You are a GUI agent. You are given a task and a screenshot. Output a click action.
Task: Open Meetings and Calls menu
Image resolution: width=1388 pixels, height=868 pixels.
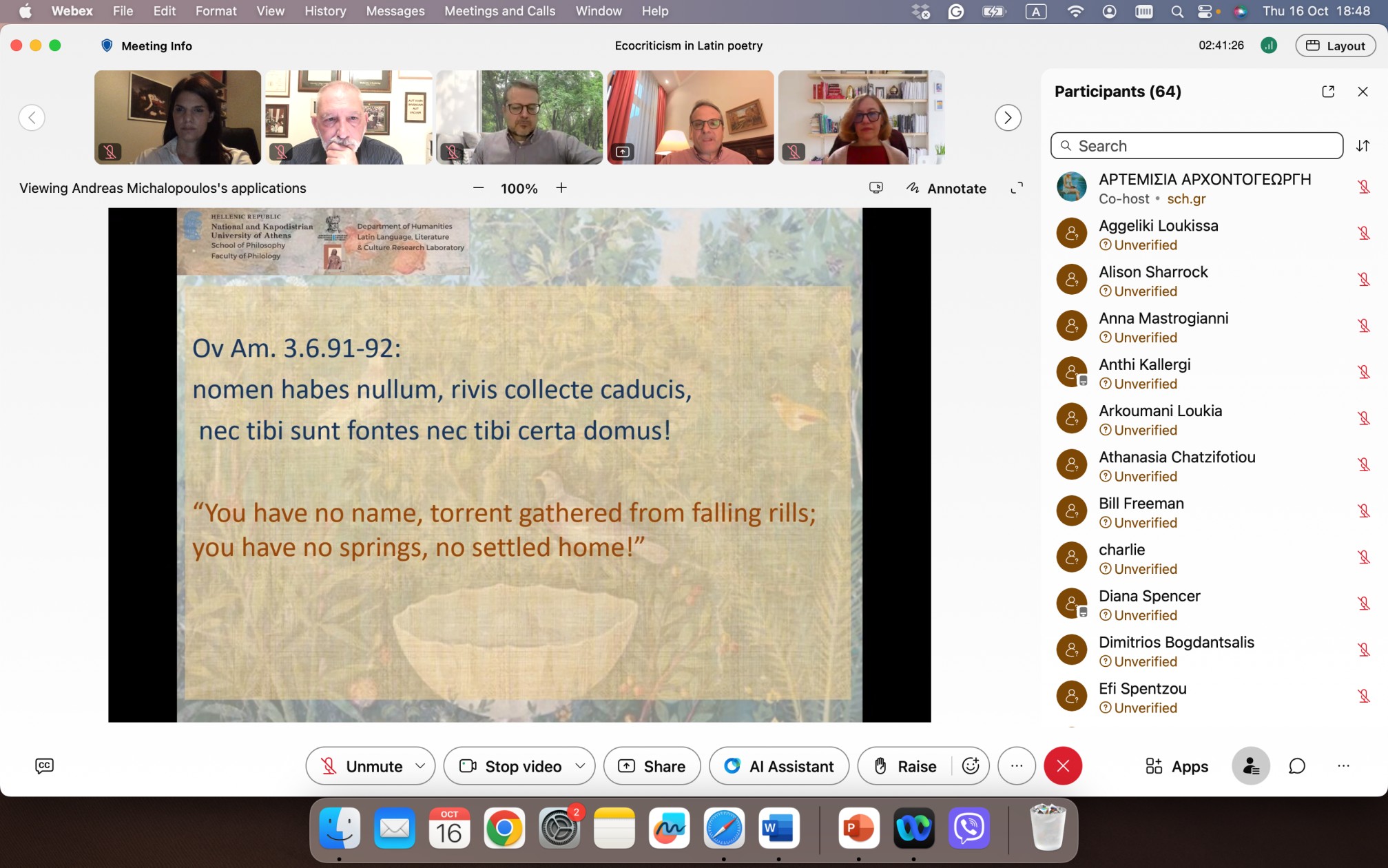[x=499, y=11]
